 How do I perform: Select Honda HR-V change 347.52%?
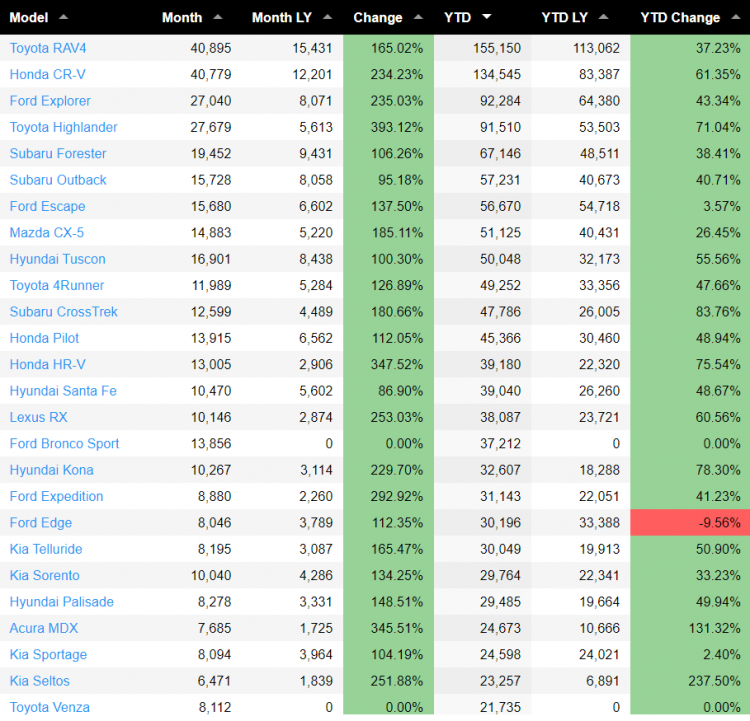pos(397,365)
